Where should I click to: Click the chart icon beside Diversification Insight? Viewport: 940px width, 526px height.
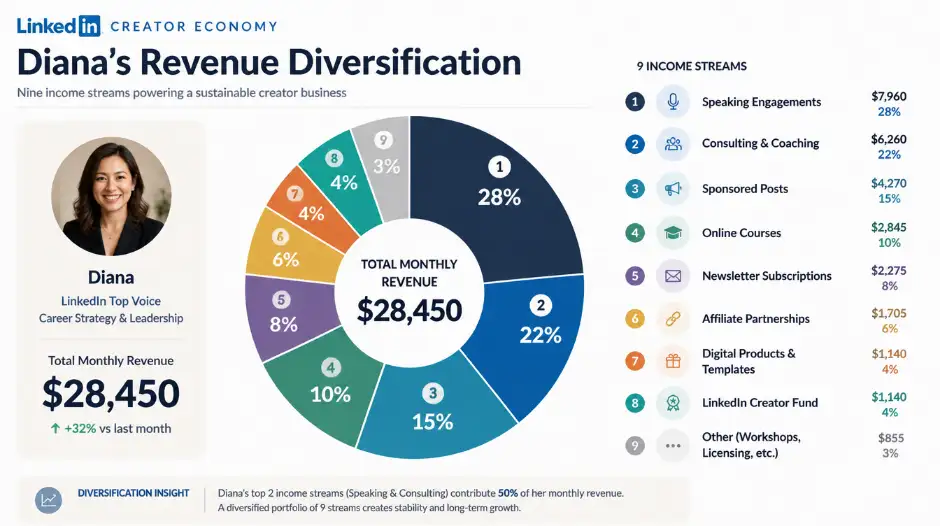click(x=49, y=500)
